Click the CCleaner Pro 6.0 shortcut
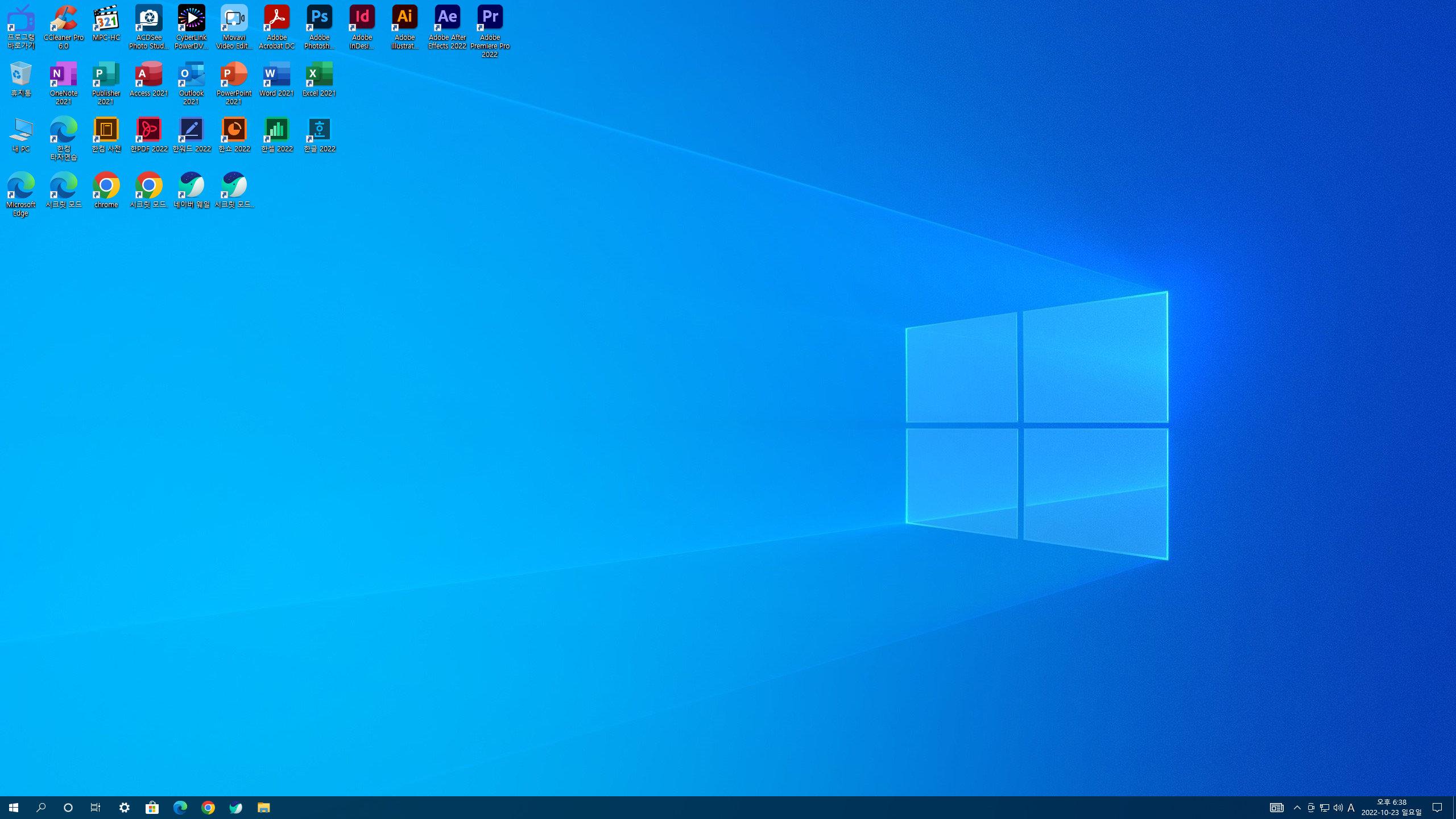The height and width of the screenshot is (819, 1456). point(64,27)
